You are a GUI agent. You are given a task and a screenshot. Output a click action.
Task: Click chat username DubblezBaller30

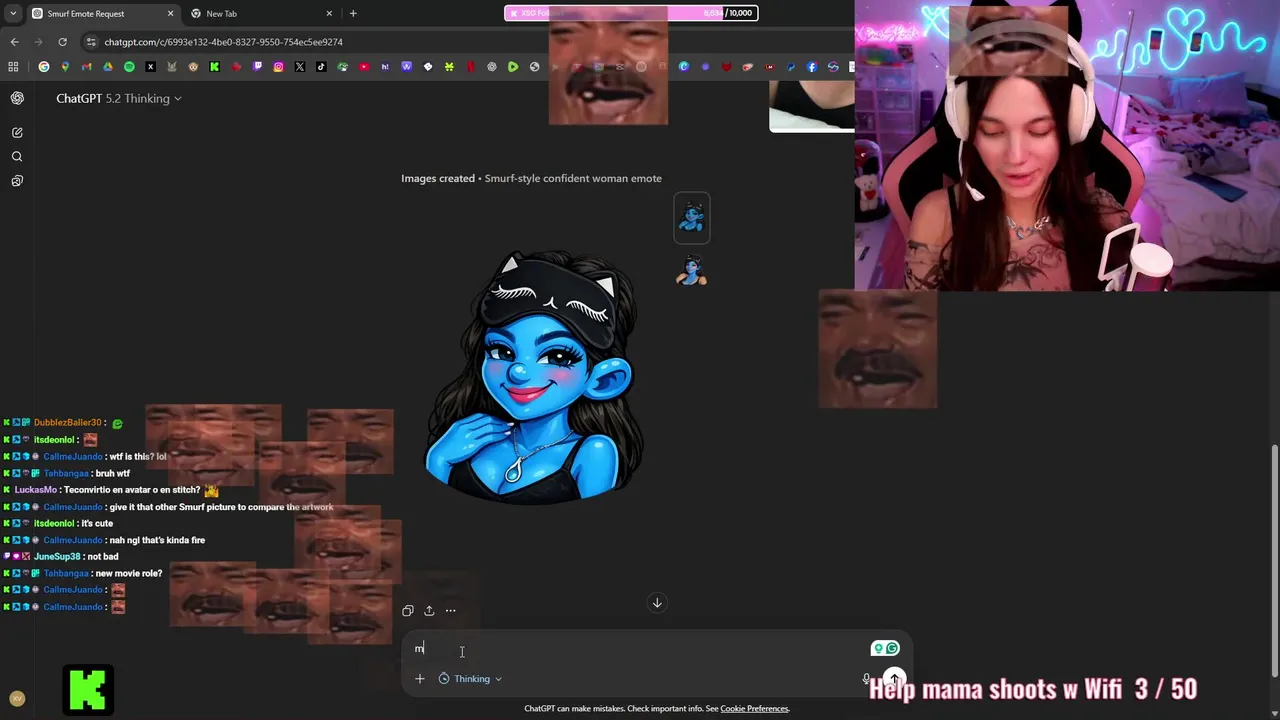(68, 423)
